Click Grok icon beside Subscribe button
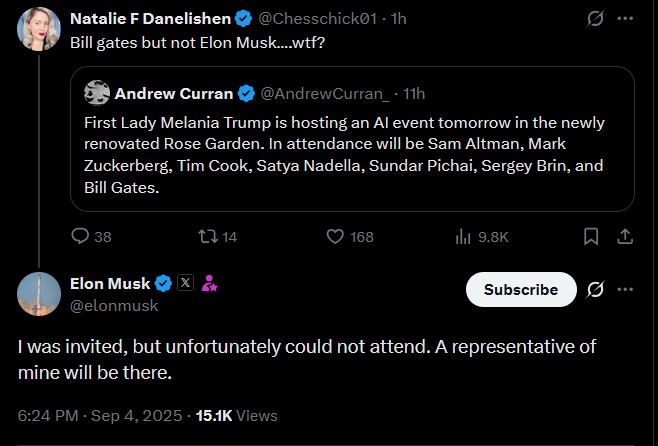658x446 pixels. (x=595, y=289)
